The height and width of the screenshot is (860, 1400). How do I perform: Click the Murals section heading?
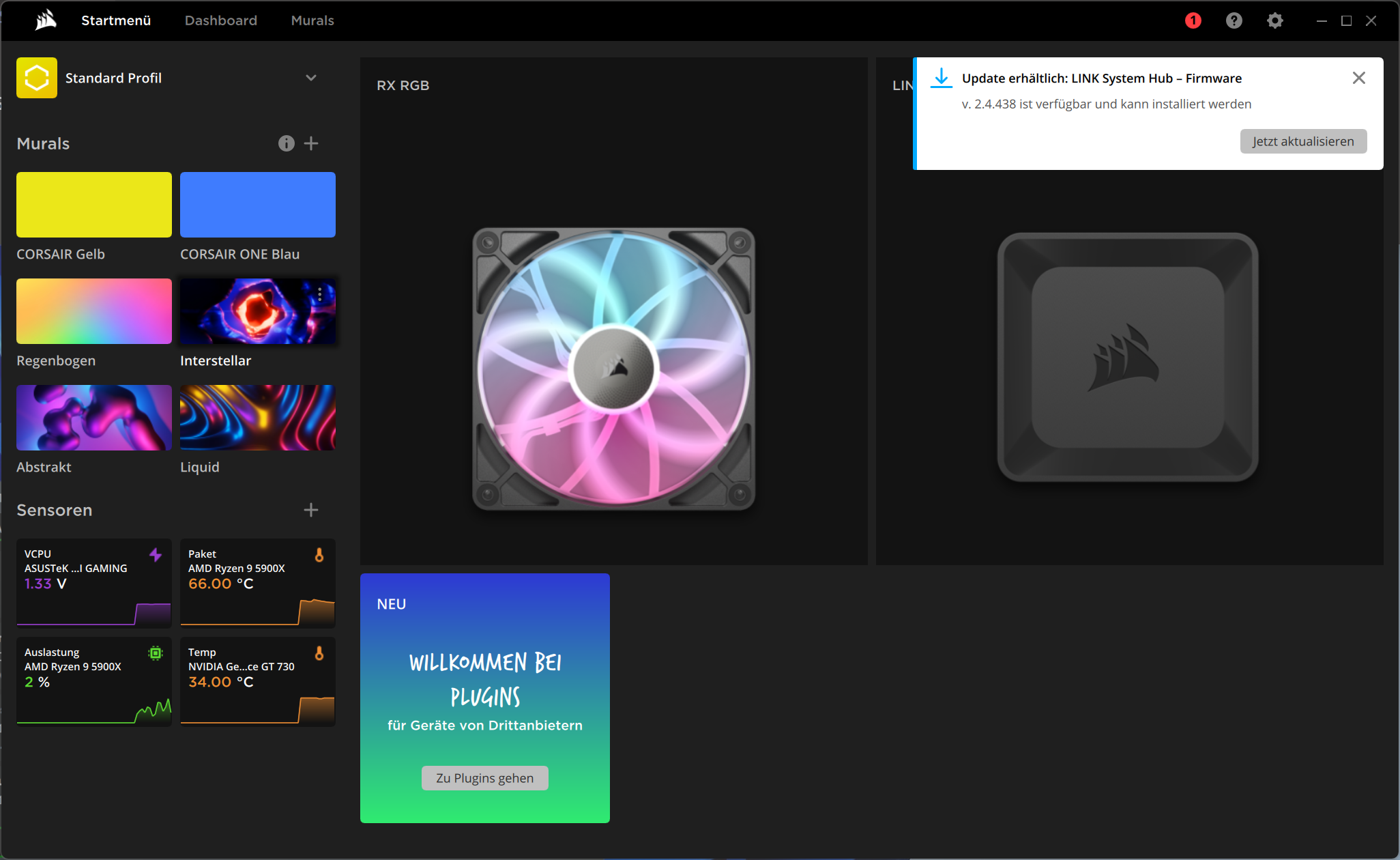coord(43,143)
